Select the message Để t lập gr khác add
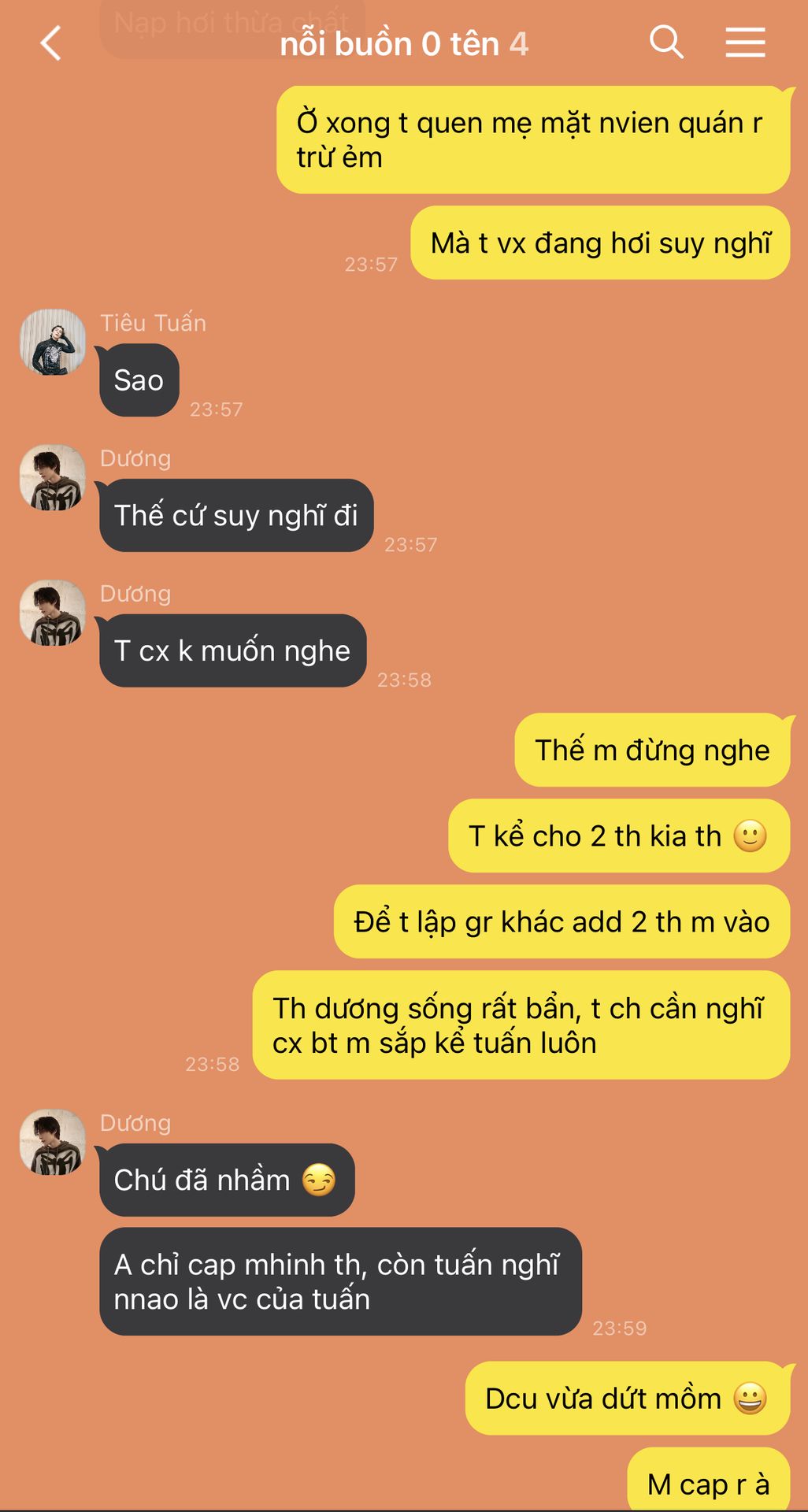808x1512 pixels. 562,921
